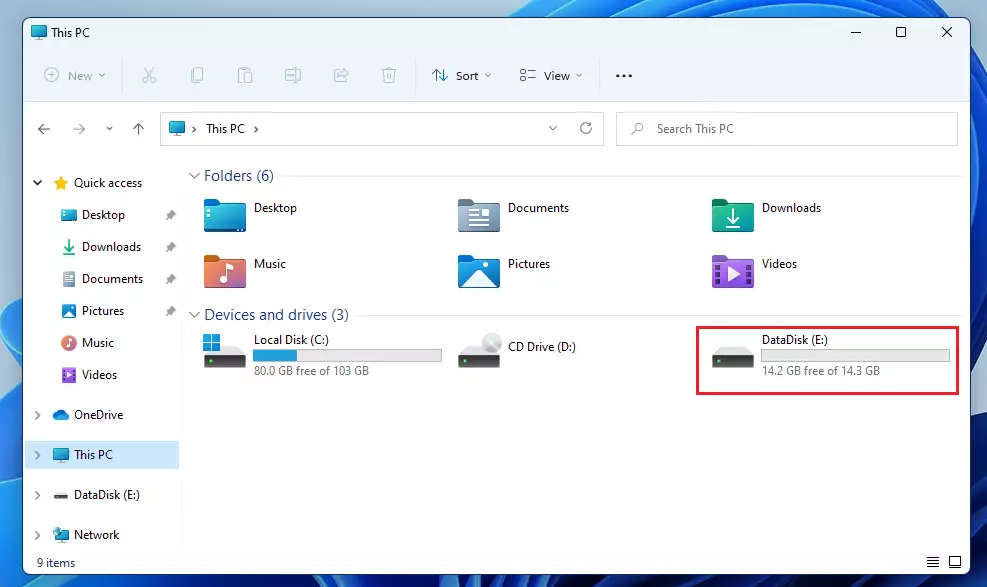Select the Documents folder icon in Folders
Image resolution: width=987 pixels, height=587 pixels.
[x=478, y=216]
